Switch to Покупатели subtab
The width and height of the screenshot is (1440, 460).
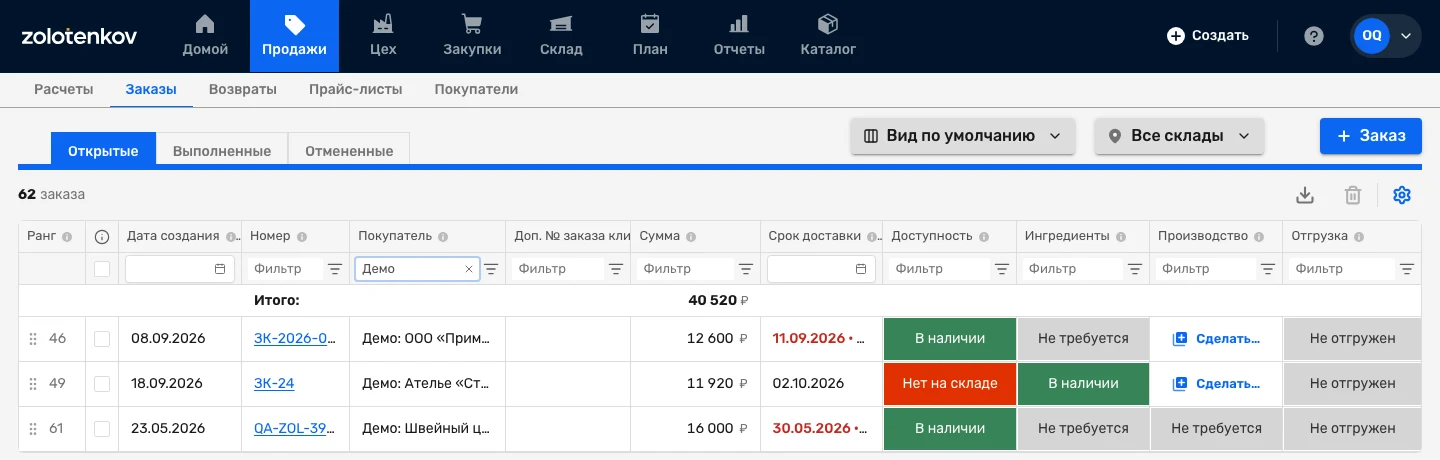476,89
